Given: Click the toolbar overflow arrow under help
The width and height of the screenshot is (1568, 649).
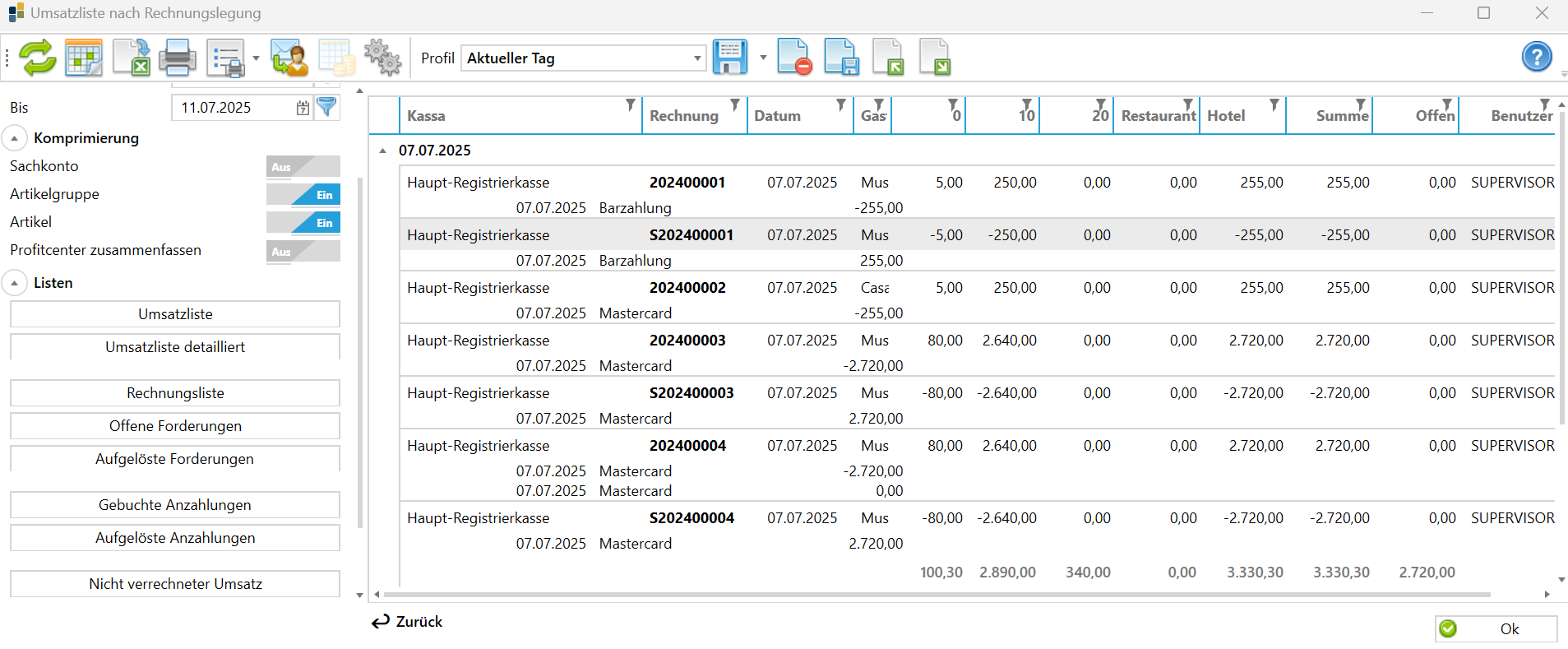Looking at the screenshot, I should click(1564, 75).
